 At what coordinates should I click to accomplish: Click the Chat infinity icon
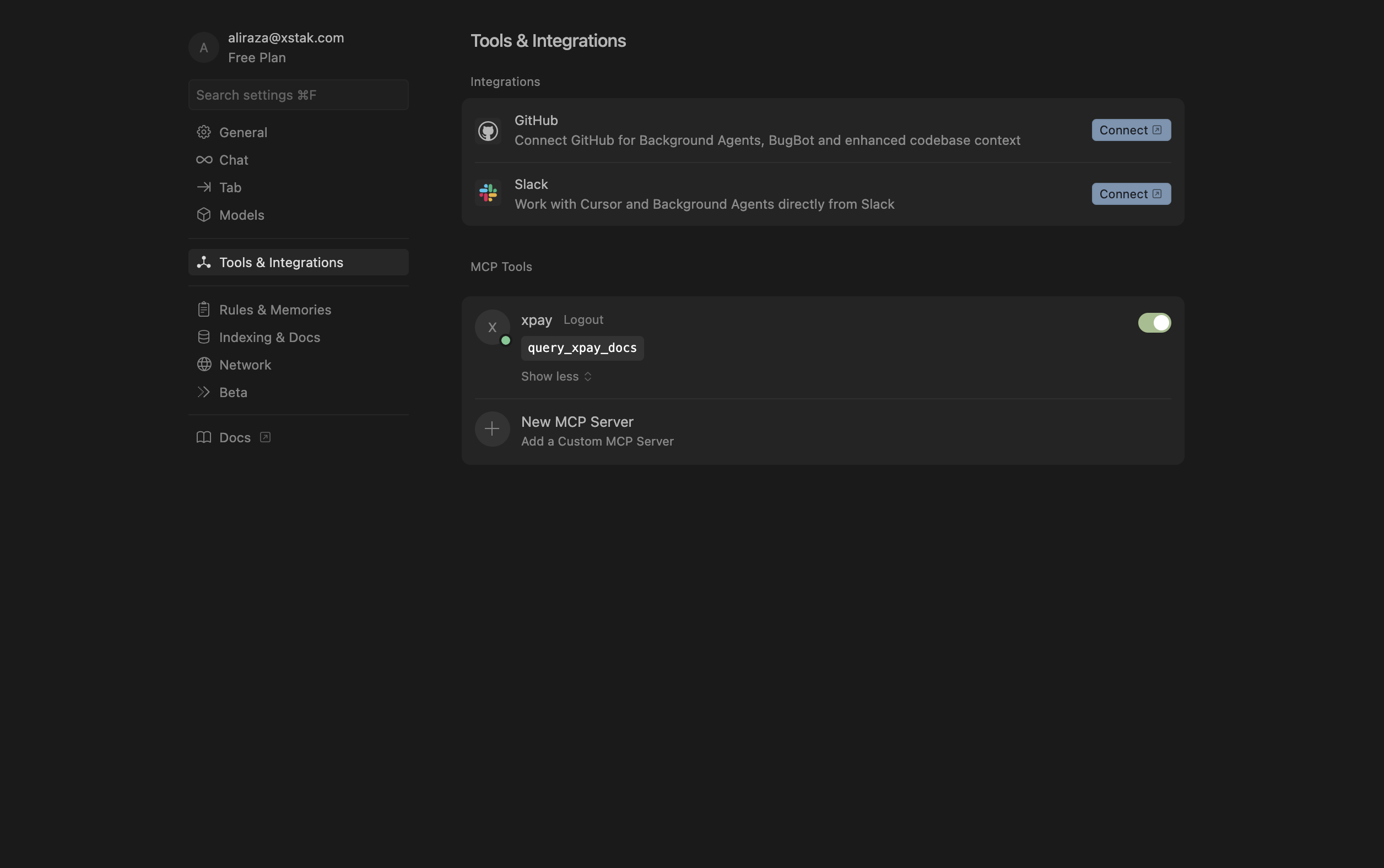[x=204, y=160]
